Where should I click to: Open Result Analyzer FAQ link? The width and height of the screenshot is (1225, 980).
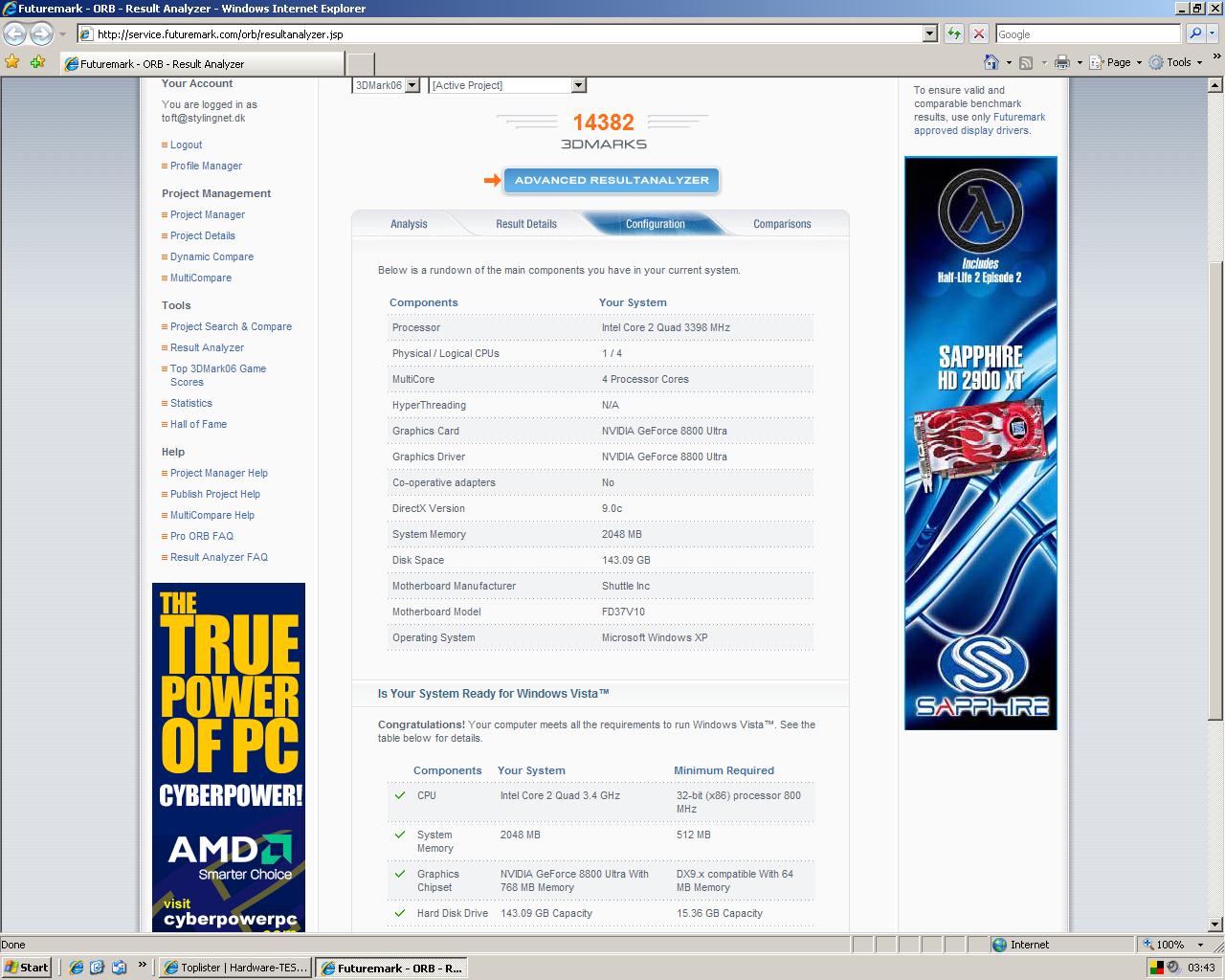pos(219,557)
